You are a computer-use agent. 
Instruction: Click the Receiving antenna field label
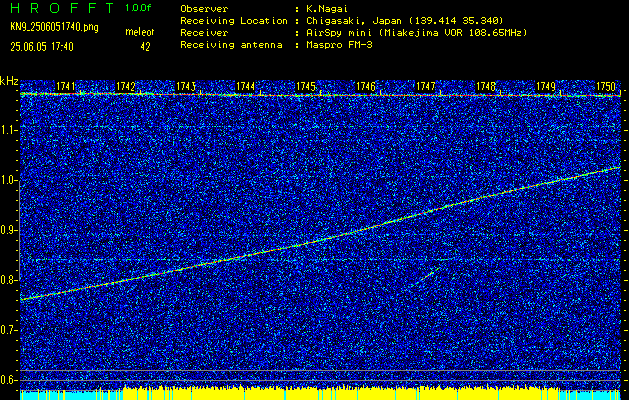231,45
